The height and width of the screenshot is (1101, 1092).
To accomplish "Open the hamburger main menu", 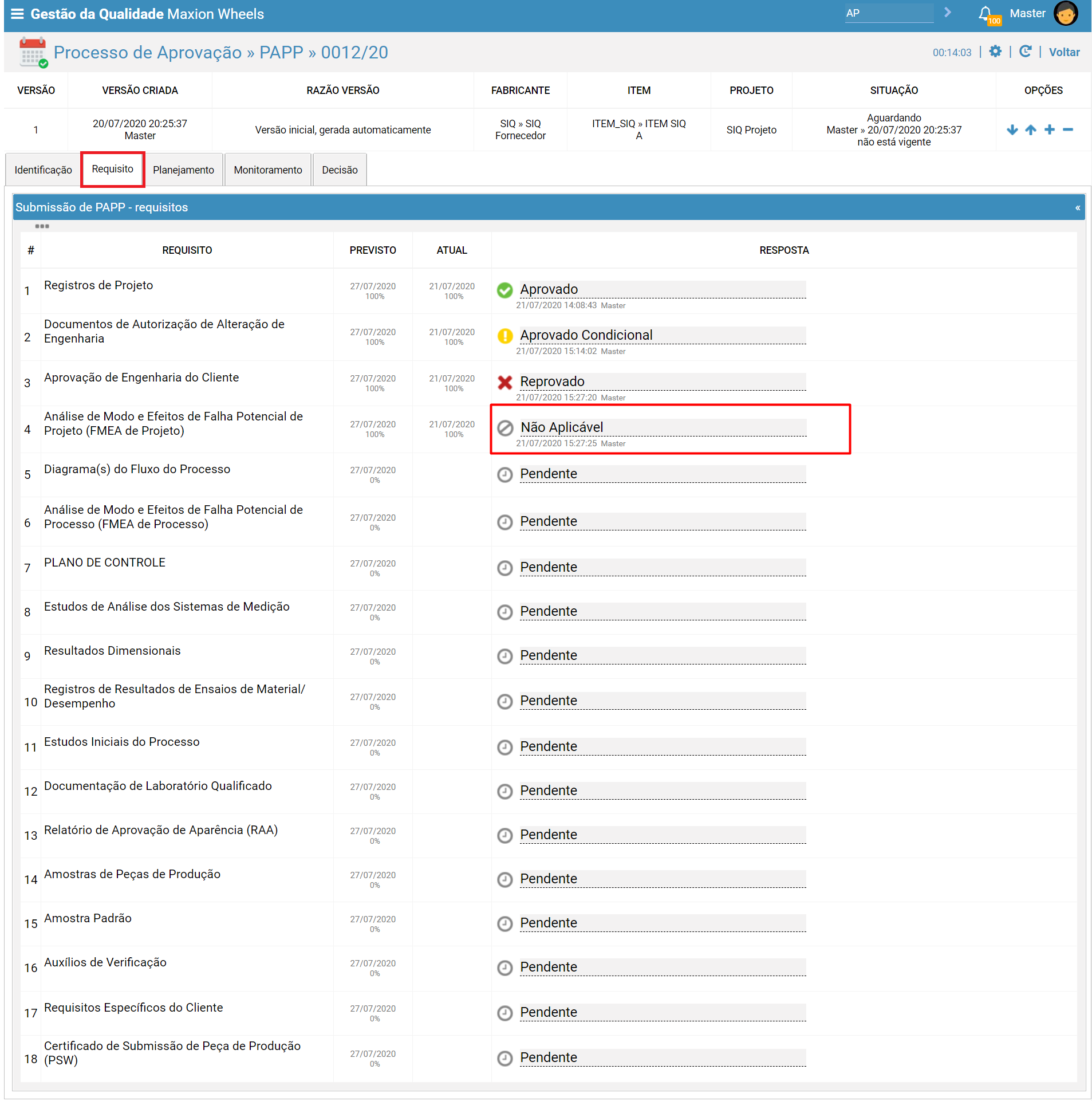I will click(x=17, y=14).
